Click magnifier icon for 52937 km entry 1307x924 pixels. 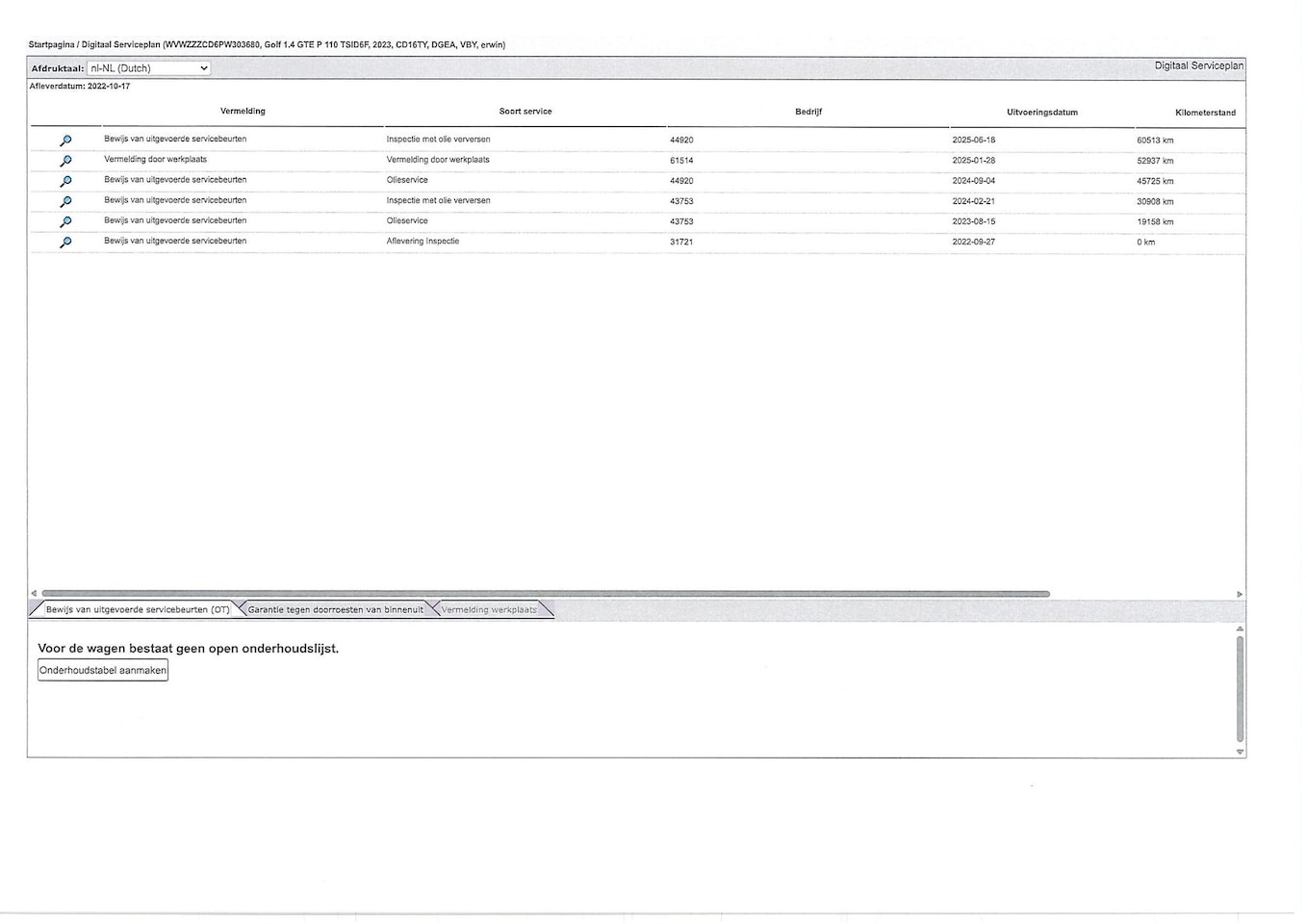point(65,161)
